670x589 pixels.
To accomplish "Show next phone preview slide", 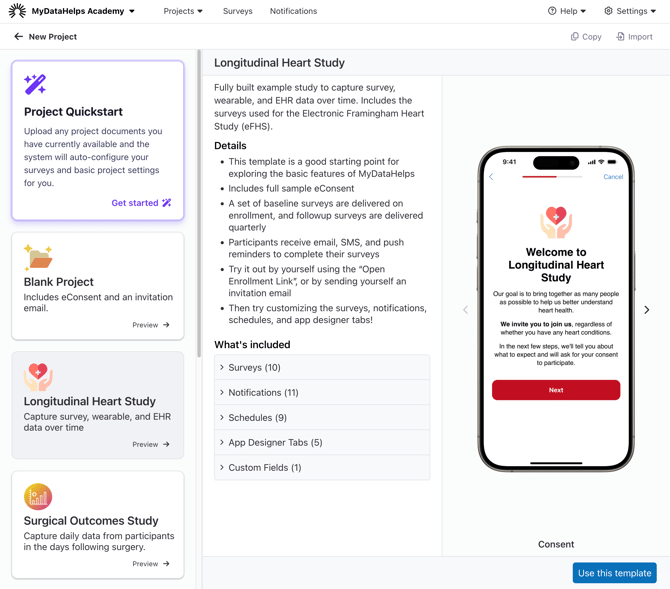I will point(646,310).
